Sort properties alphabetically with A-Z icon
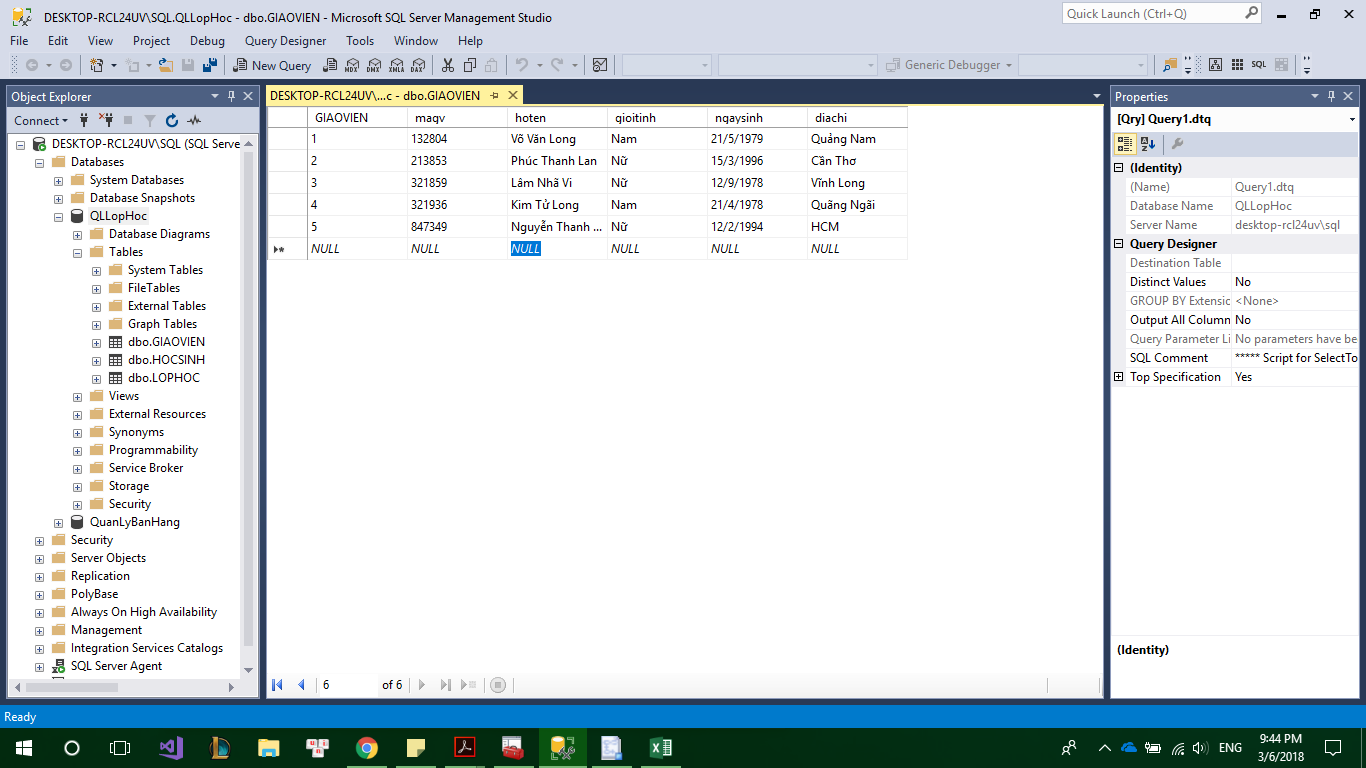 pos(1148,144)
